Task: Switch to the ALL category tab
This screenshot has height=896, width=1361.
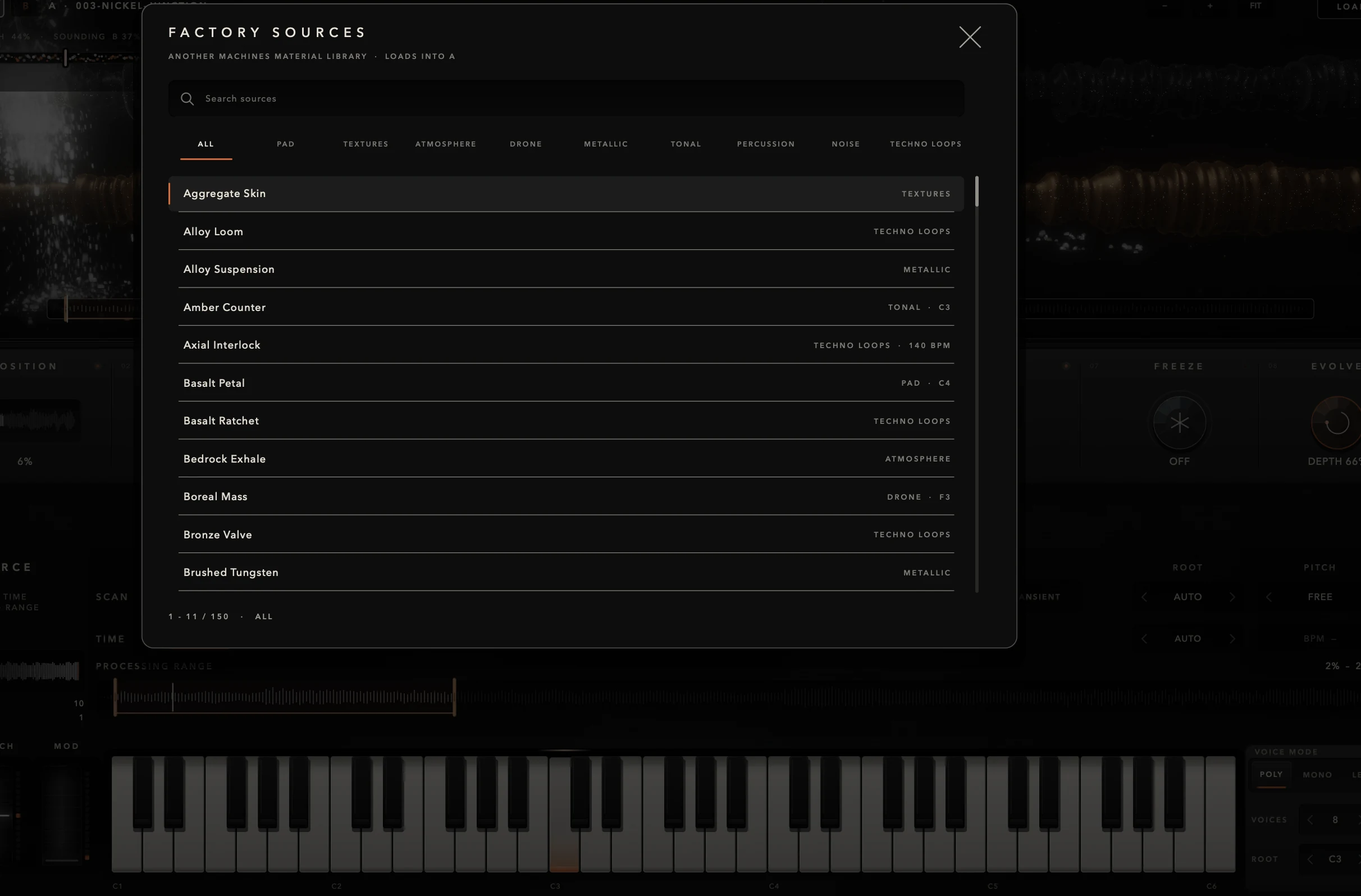Action: [x=206, y=144]
